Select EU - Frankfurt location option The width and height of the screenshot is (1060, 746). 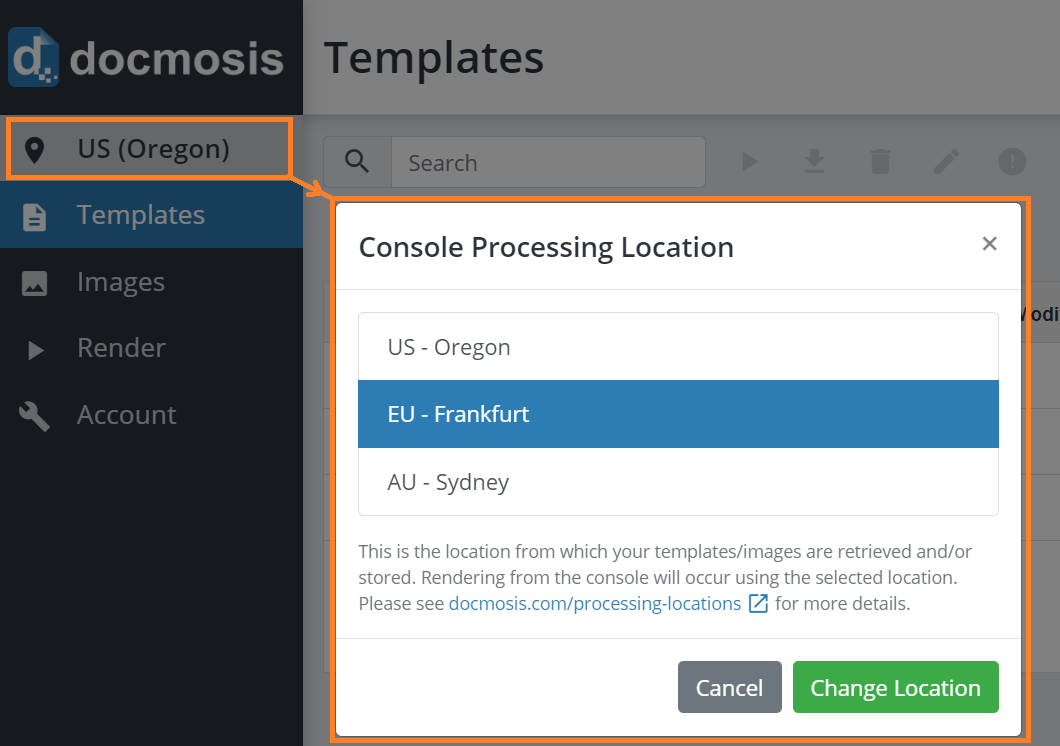click(678, 414)
